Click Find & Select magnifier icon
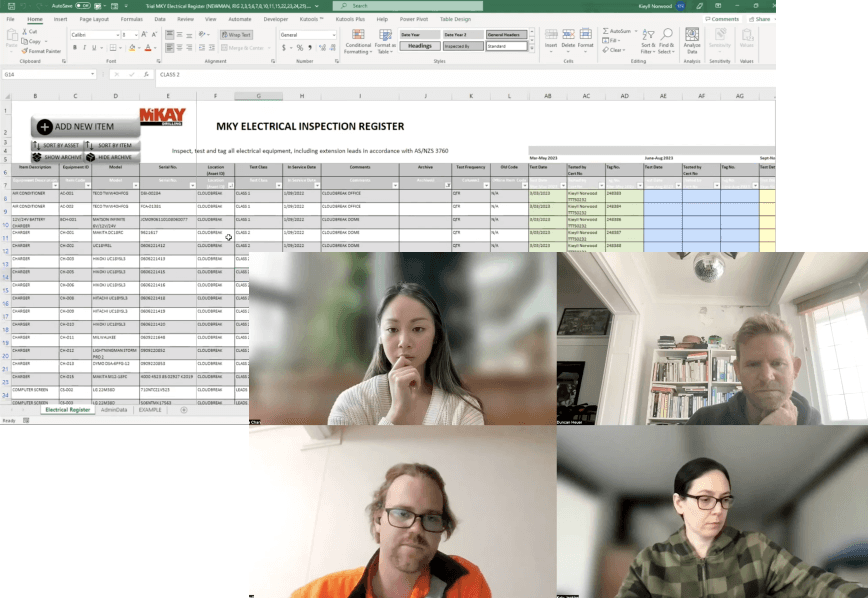 click(x=666, y=35)
